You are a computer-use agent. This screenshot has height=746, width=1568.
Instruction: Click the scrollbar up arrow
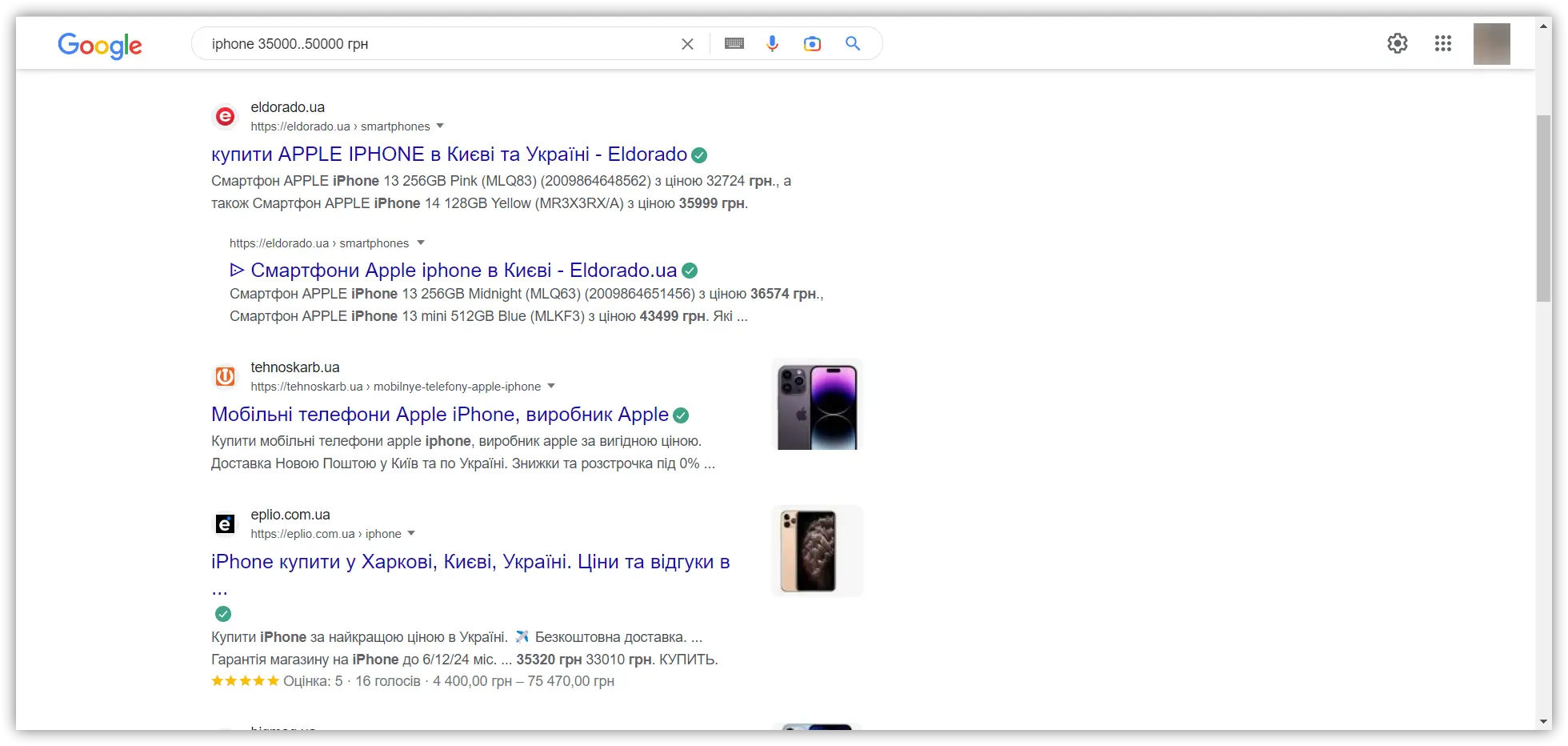pos(1543,26)
